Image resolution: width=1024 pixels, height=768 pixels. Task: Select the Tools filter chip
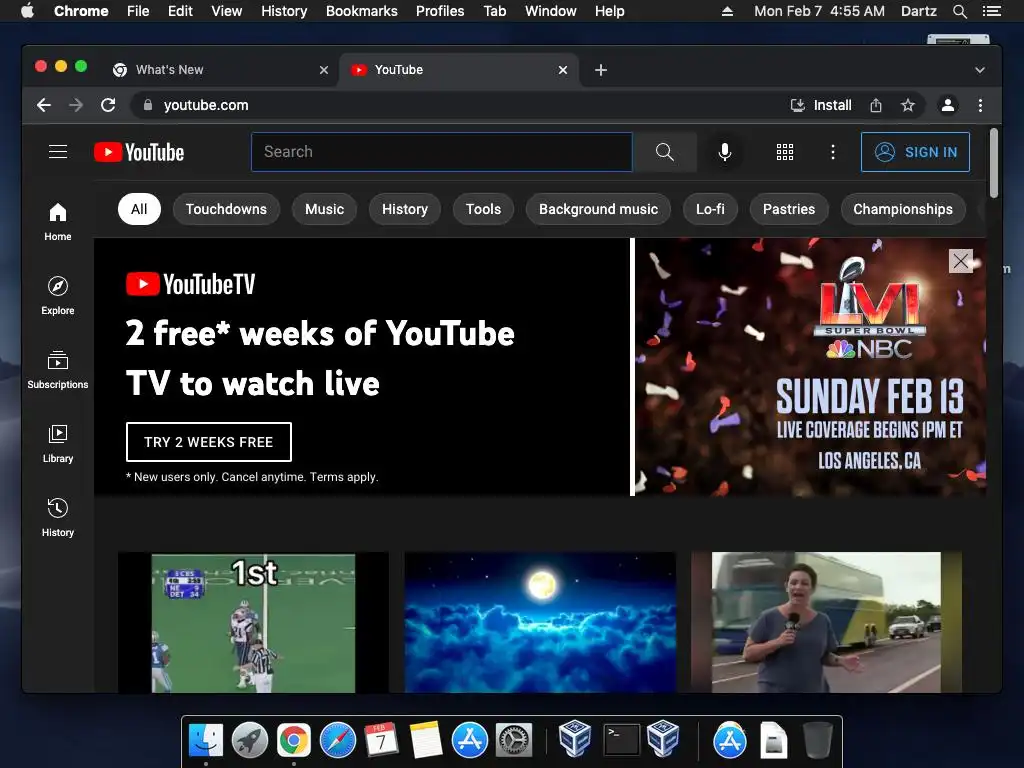pos(483,209)
